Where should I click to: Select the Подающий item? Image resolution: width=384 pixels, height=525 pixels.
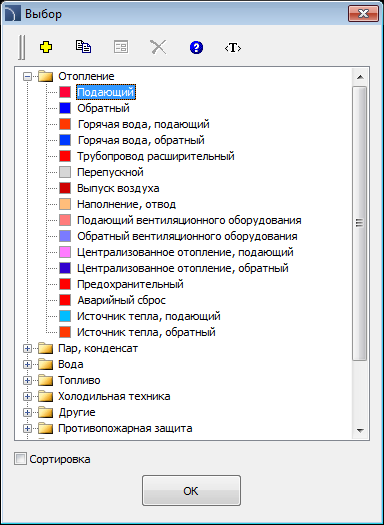pos(106,92)
